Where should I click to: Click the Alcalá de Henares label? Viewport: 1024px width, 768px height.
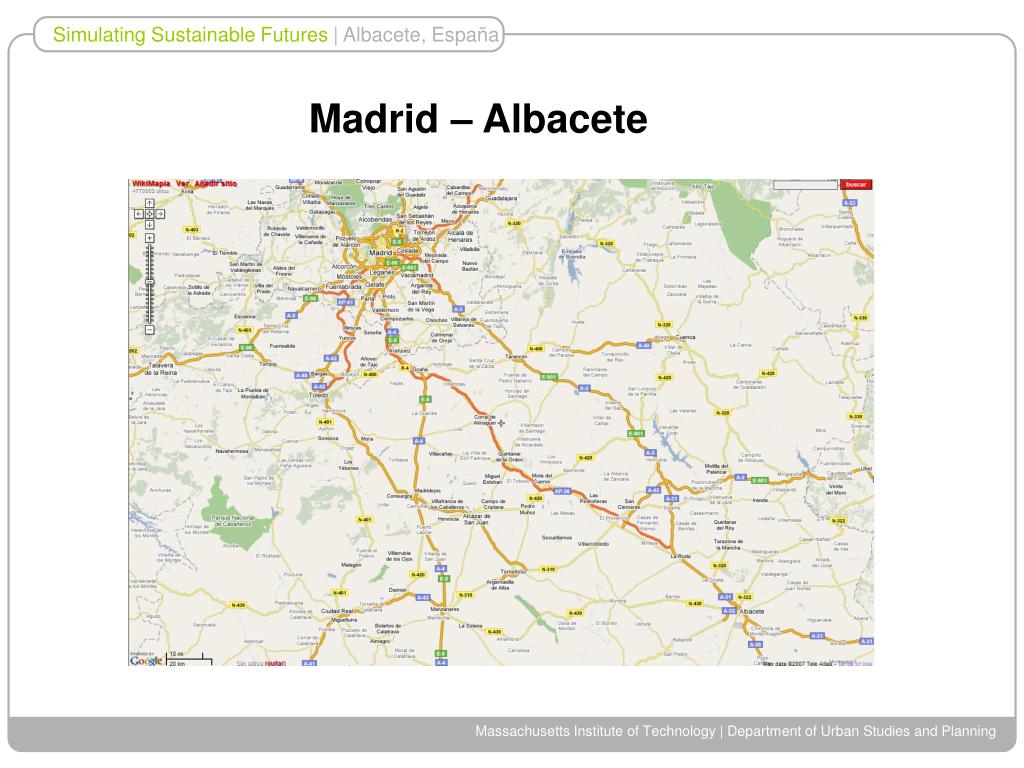click(460, 236)
